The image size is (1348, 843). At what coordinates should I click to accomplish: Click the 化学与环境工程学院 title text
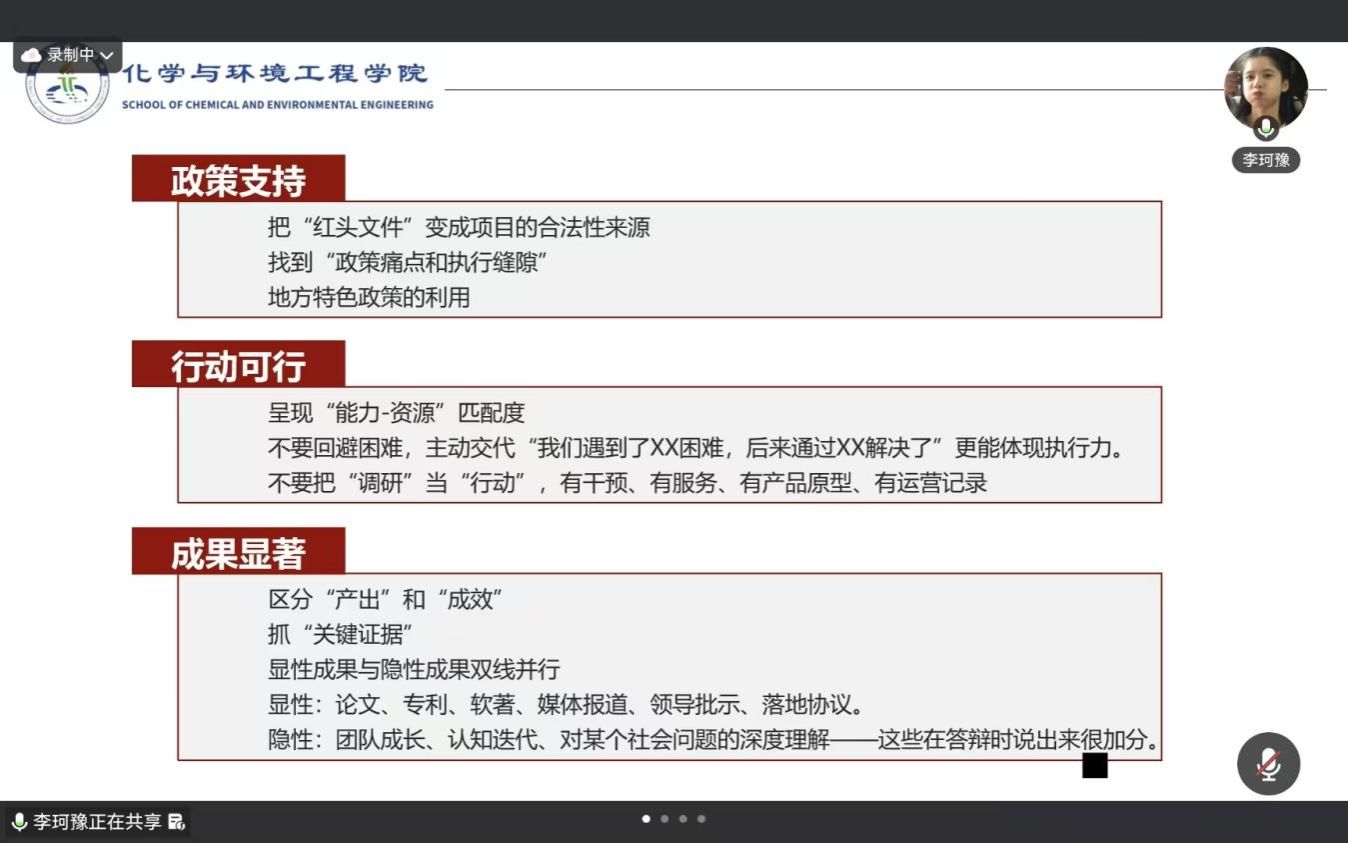pos(275,73)
